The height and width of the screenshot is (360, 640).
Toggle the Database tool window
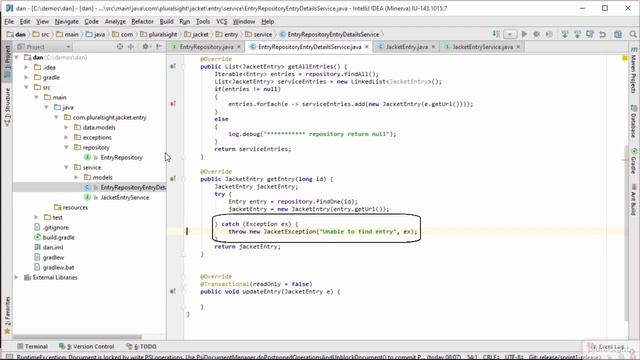tap(633, 121)
